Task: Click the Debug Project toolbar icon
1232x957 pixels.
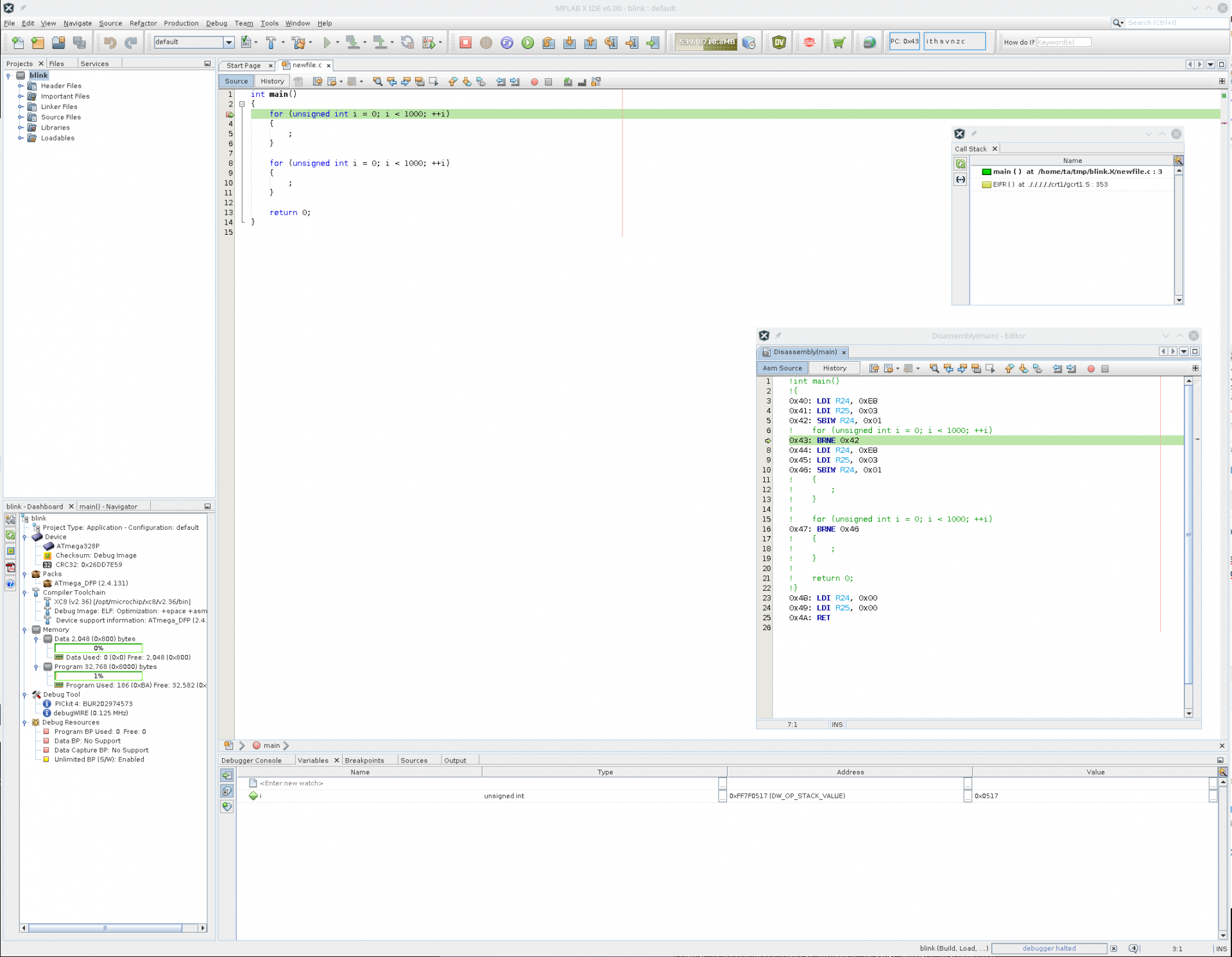Action: (428, 42)
